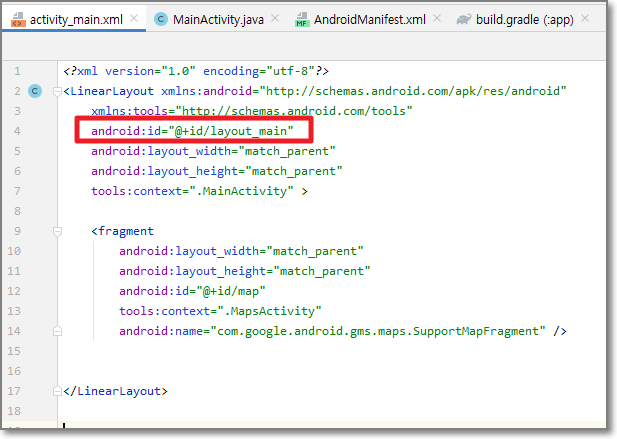The image size is (617, 439).
Task: Click android:id="@+id/map" attribute
Action: (192, 291)
